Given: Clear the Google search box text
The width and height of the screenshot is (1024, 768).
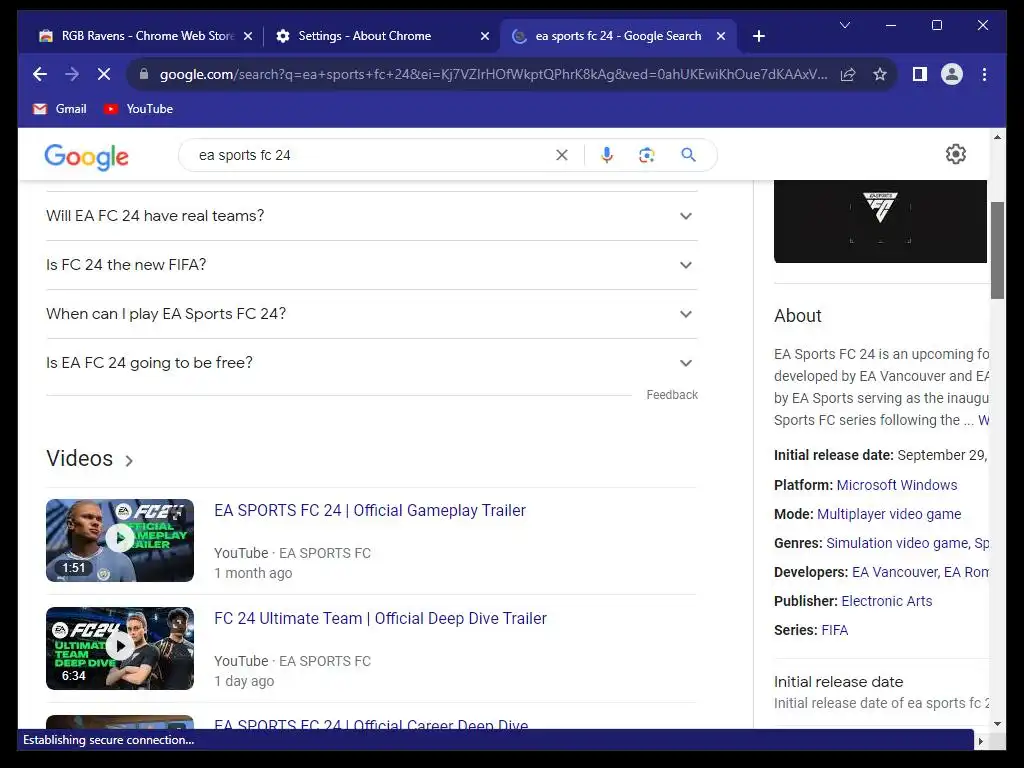Looking at the screenshot, I should pyautogui.click(x=562, y=155).
